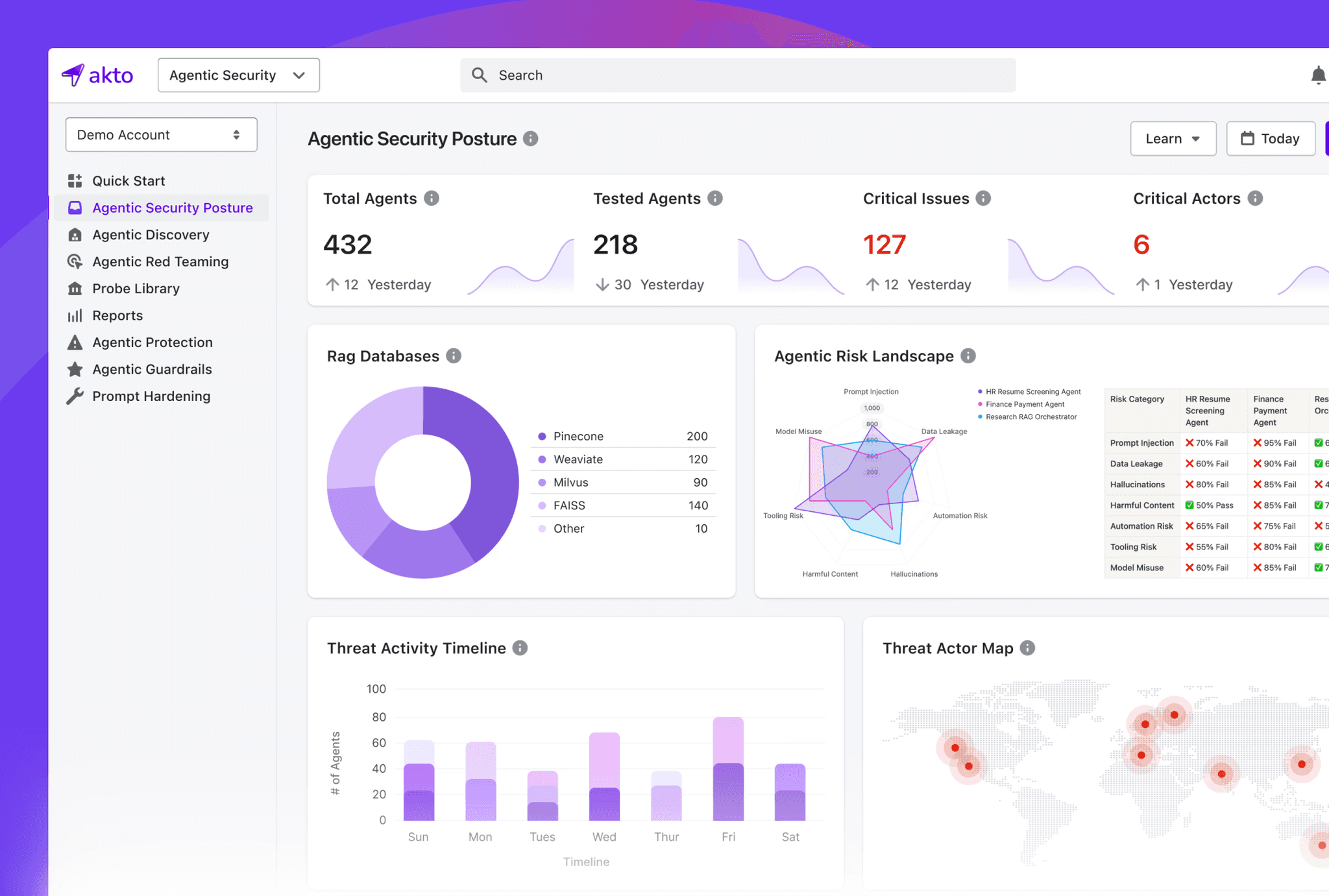
Task: Go to Reports in sidebar
Action: 117,315
